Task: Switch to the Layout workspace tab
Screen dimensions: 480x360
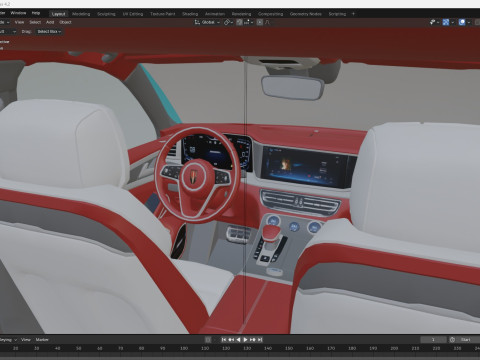Action: [58, 14]
